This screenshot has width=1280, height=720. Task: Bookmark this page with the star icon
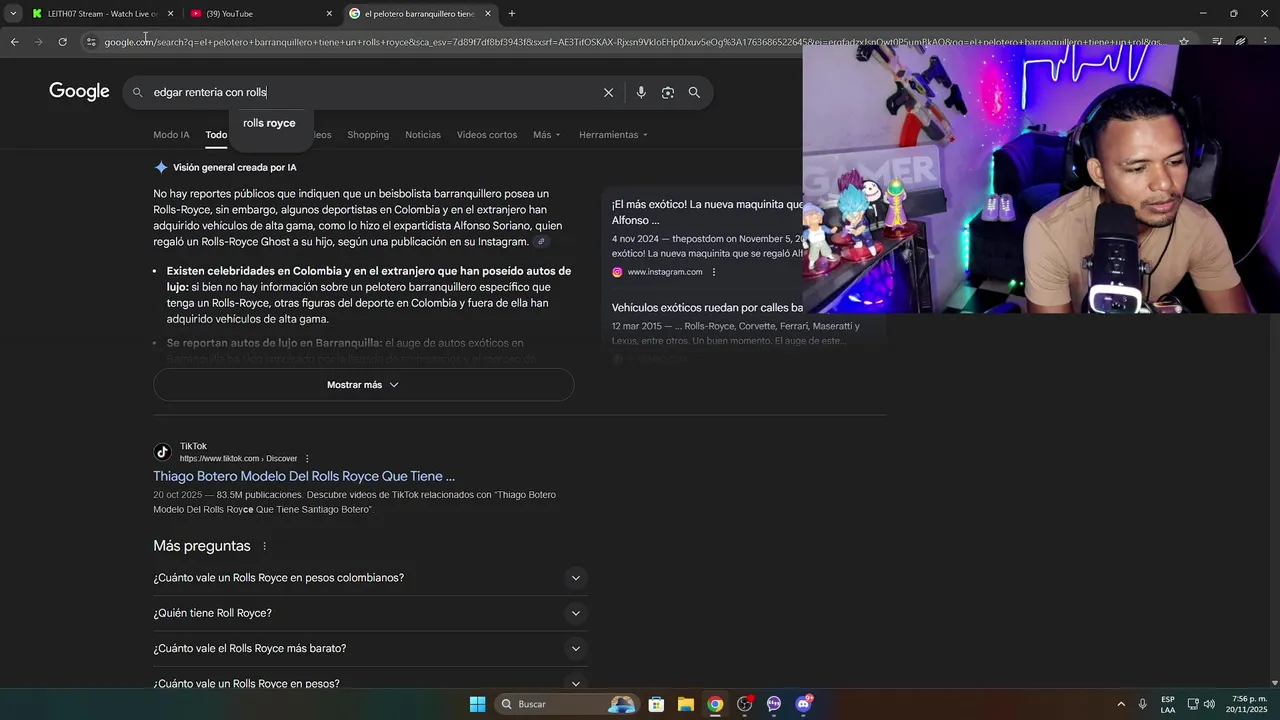click(x=1184, y=42)
